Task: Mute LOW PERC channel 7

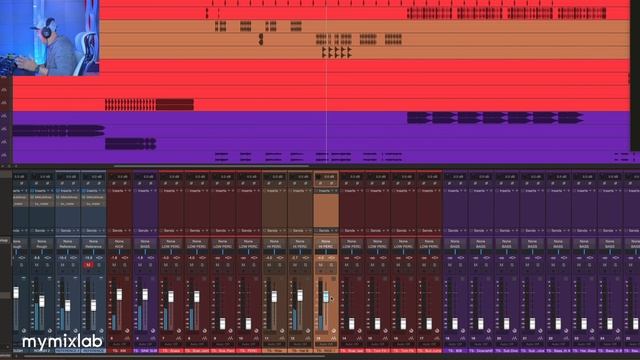Action: 165,265
